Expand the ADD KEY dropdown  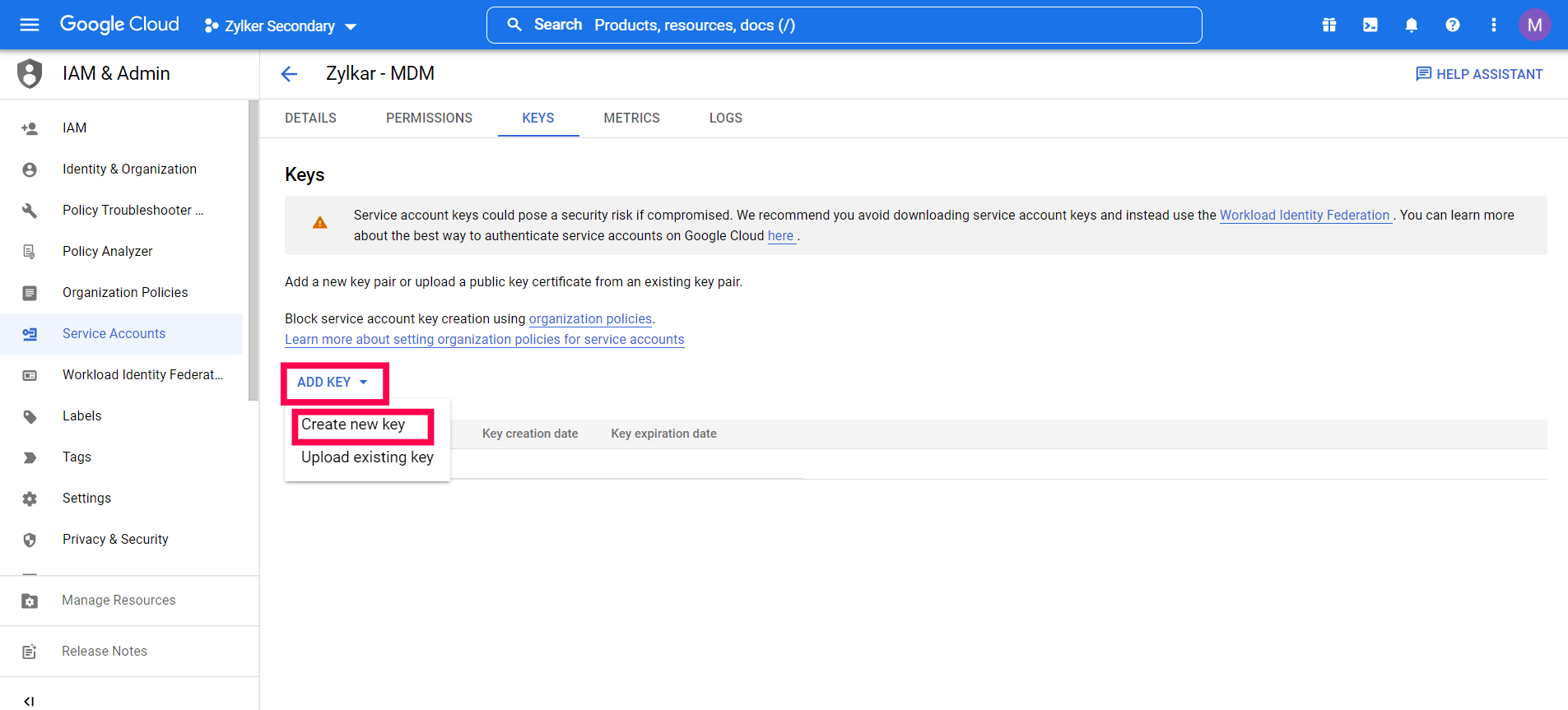click(333, 382)
